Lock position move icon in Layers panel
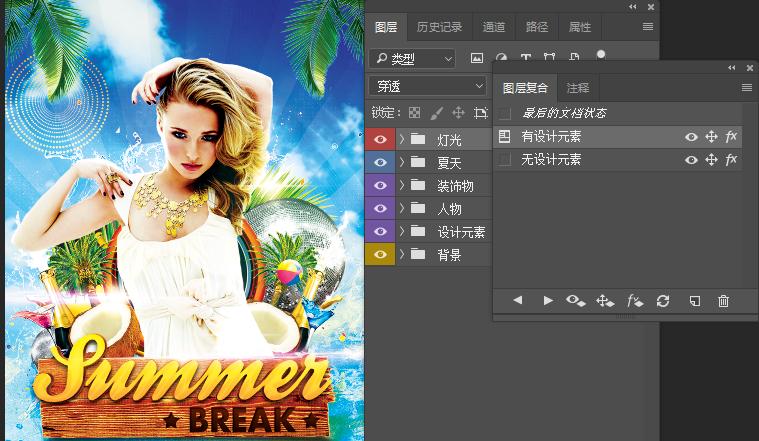The image size is (759, 441). pyautogui.click(x=458, y=113)
